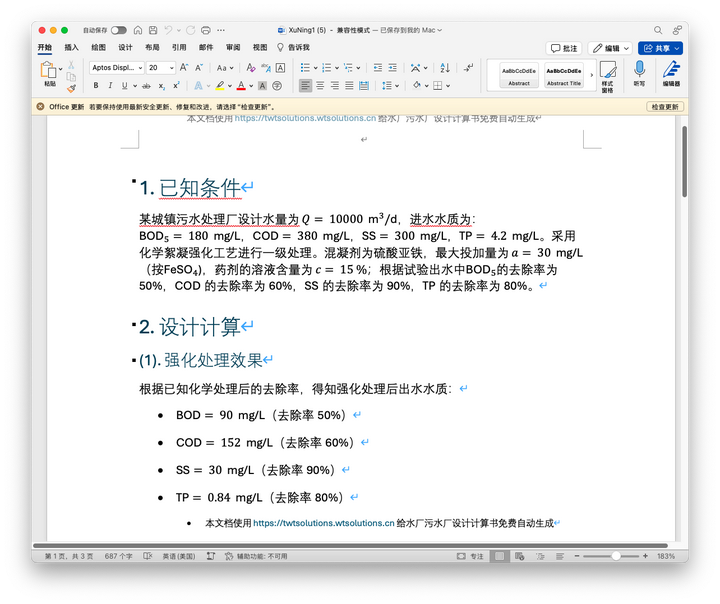Toggle subscript formatting
The width and height of the screenshot is (720, 604).
162,86
